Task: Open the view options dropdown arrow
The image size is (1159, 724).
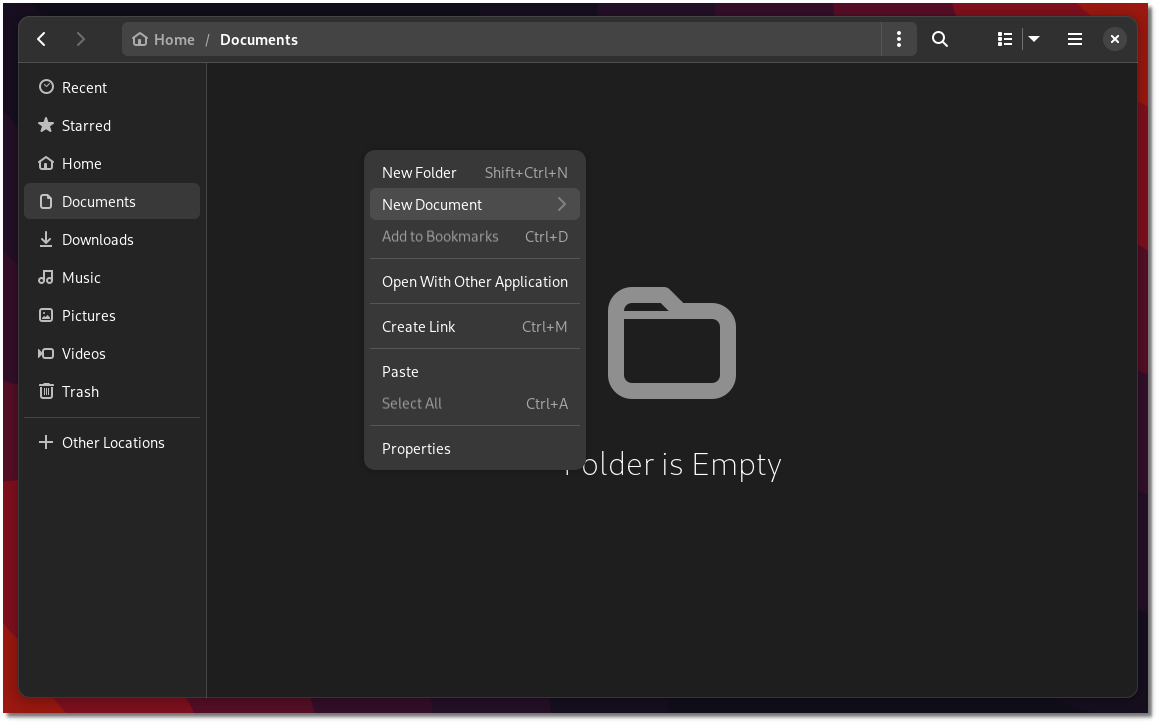Action: coord(1033,39)
